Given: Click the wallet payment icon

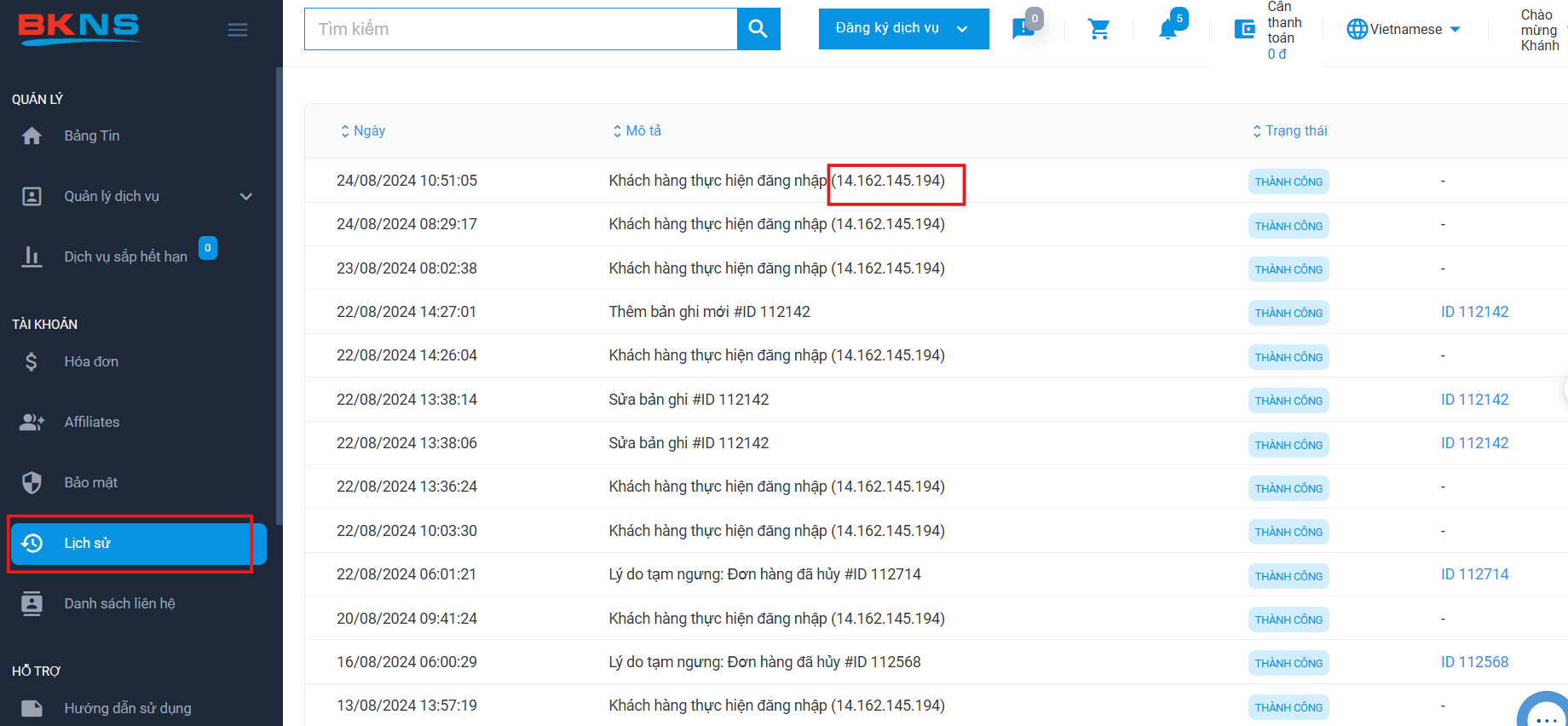Looking at the screenshot, I should tap(1245, 29).
